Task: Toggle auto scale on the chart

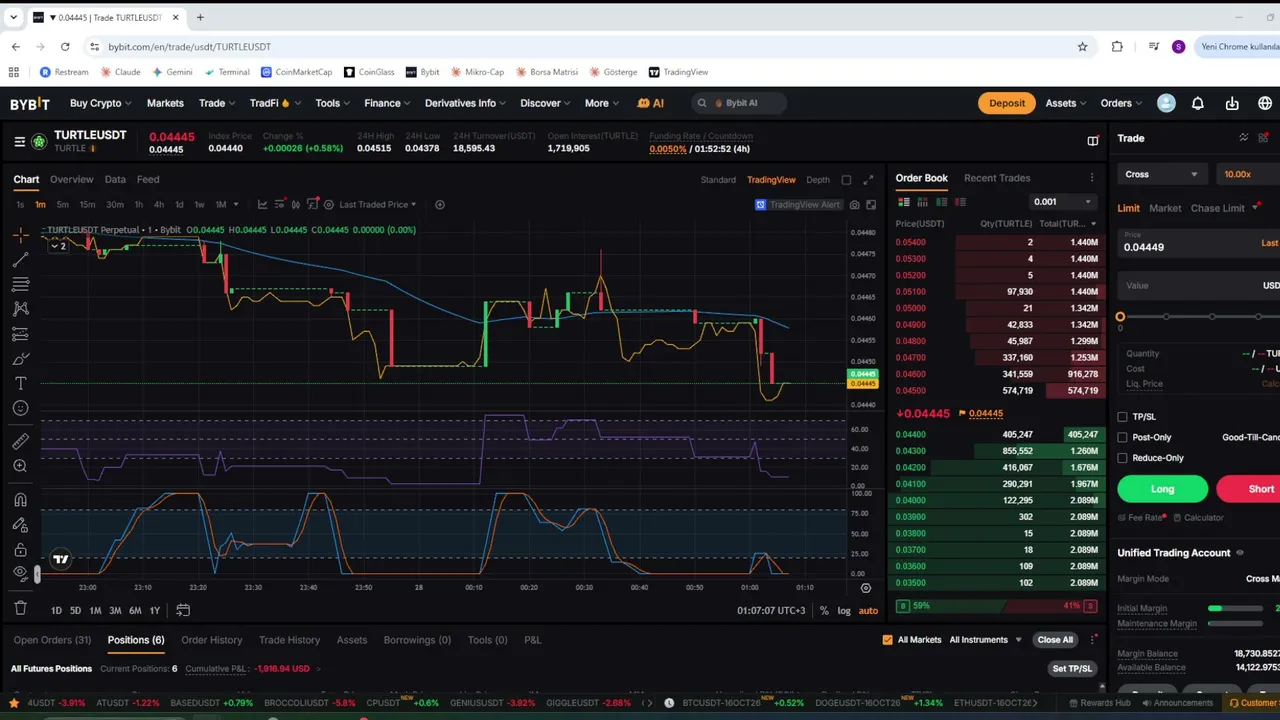Action: coord(868,611)
